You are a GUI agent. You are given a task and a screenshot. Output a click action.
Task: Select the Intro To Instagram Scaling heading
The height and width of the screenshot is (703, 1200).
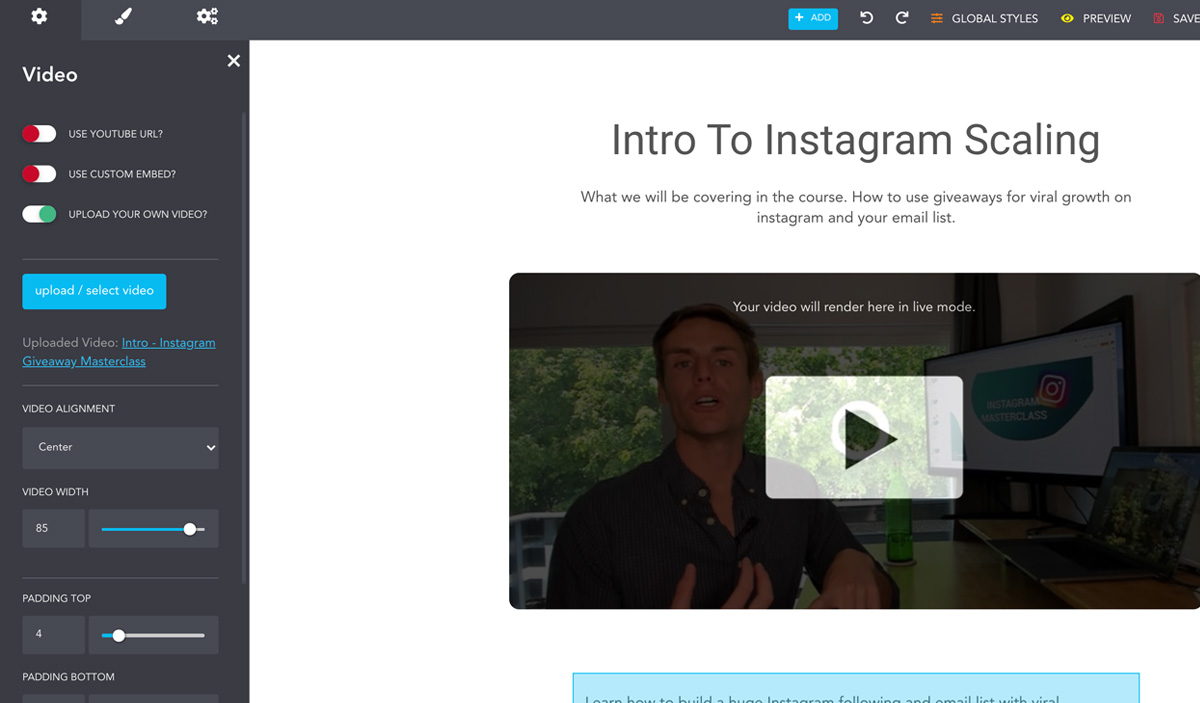coord(855,140)
